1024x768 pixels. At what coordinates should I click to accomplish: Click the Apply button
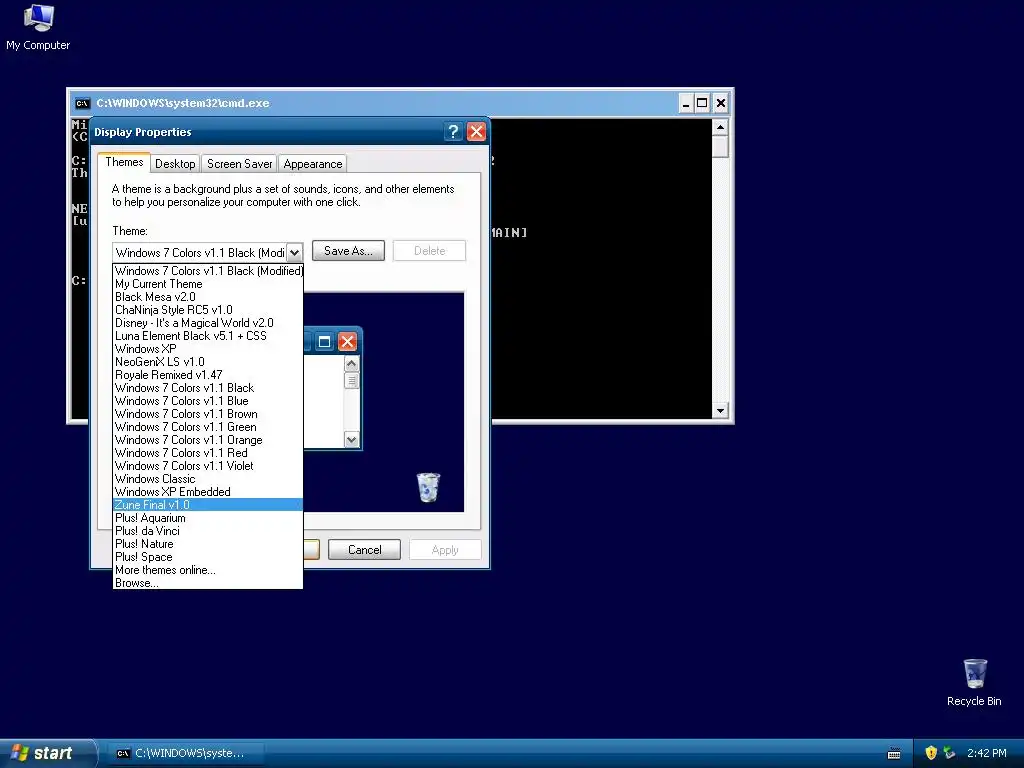click(445, 550)
